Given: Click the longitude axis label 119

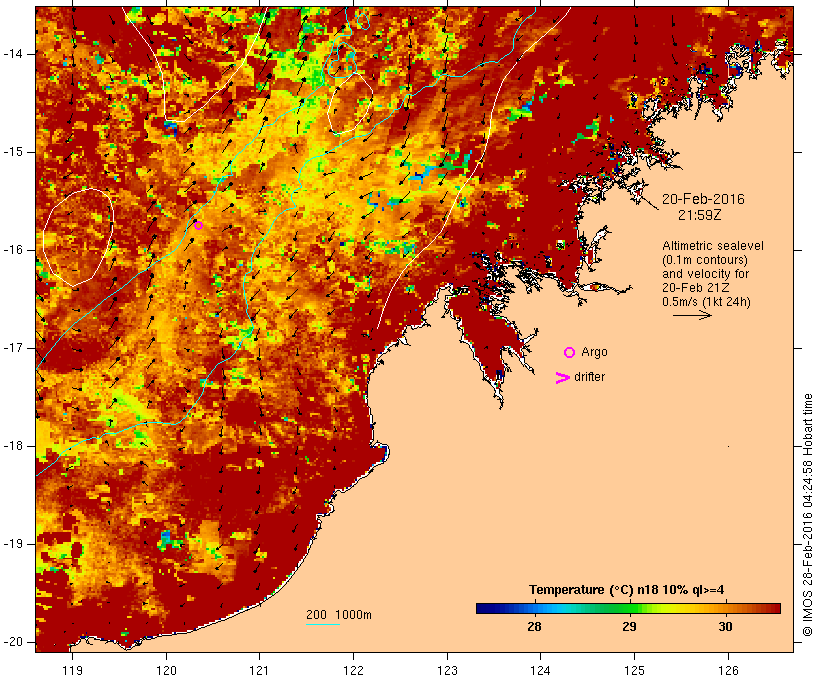Looking at the screenshot, I should (72, 671).
